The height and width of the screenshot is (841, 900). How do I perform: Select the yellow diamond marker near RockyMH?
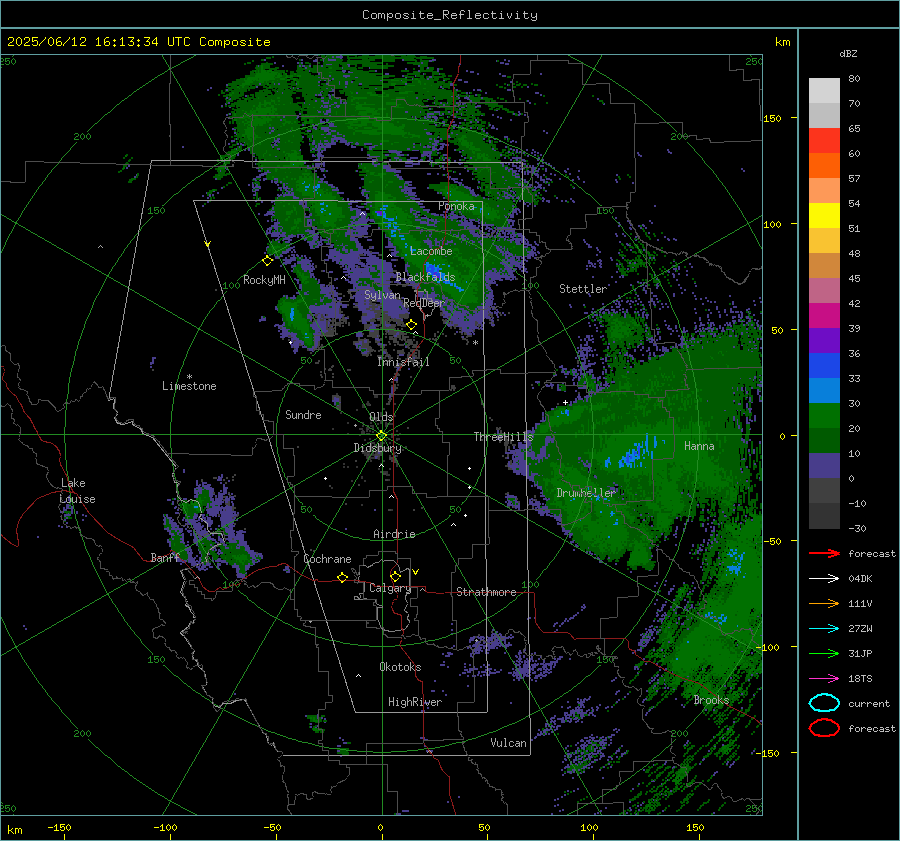pyautogui.click(x=267, y=261)
